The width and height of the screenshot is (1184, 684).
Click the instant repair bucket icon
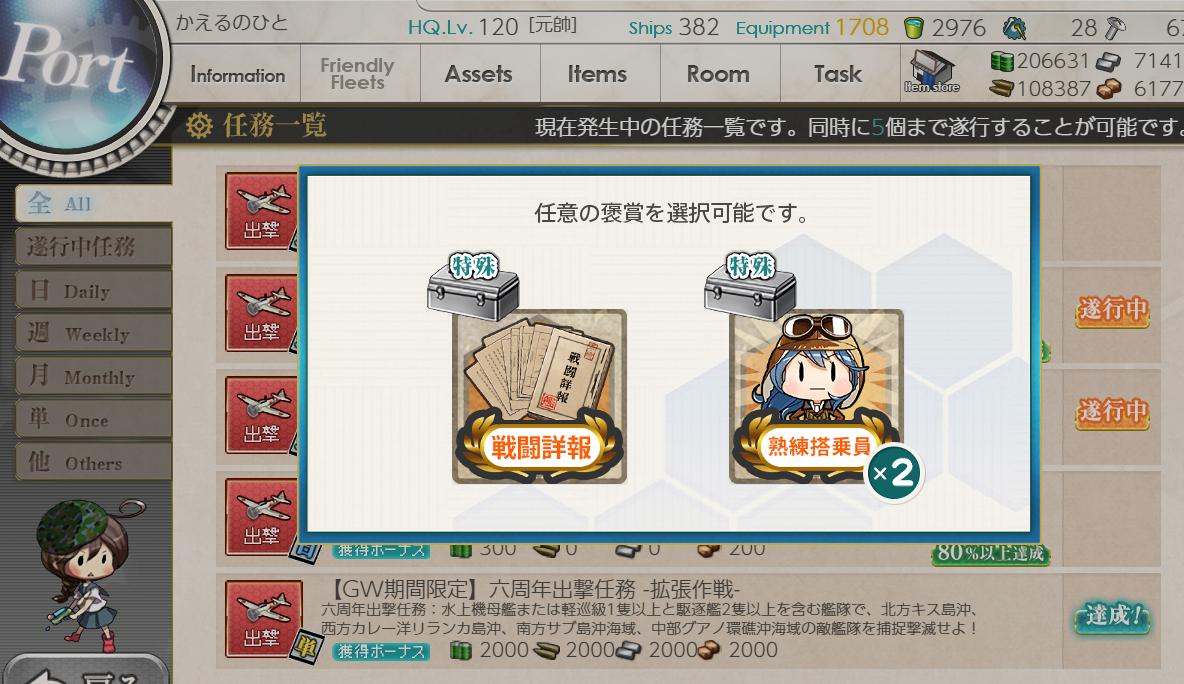[x=914, y=29]
